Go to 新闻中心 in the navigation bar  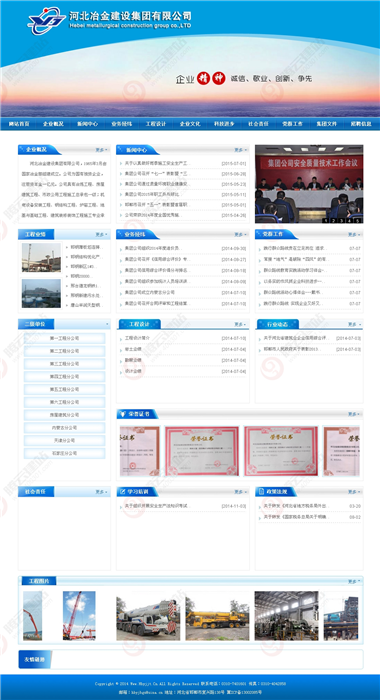(88, 124)
